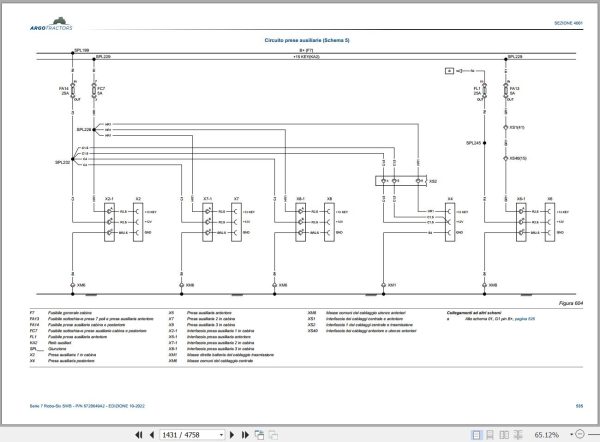
Task: Click the greyed next view icon
Action: (273, 435)
